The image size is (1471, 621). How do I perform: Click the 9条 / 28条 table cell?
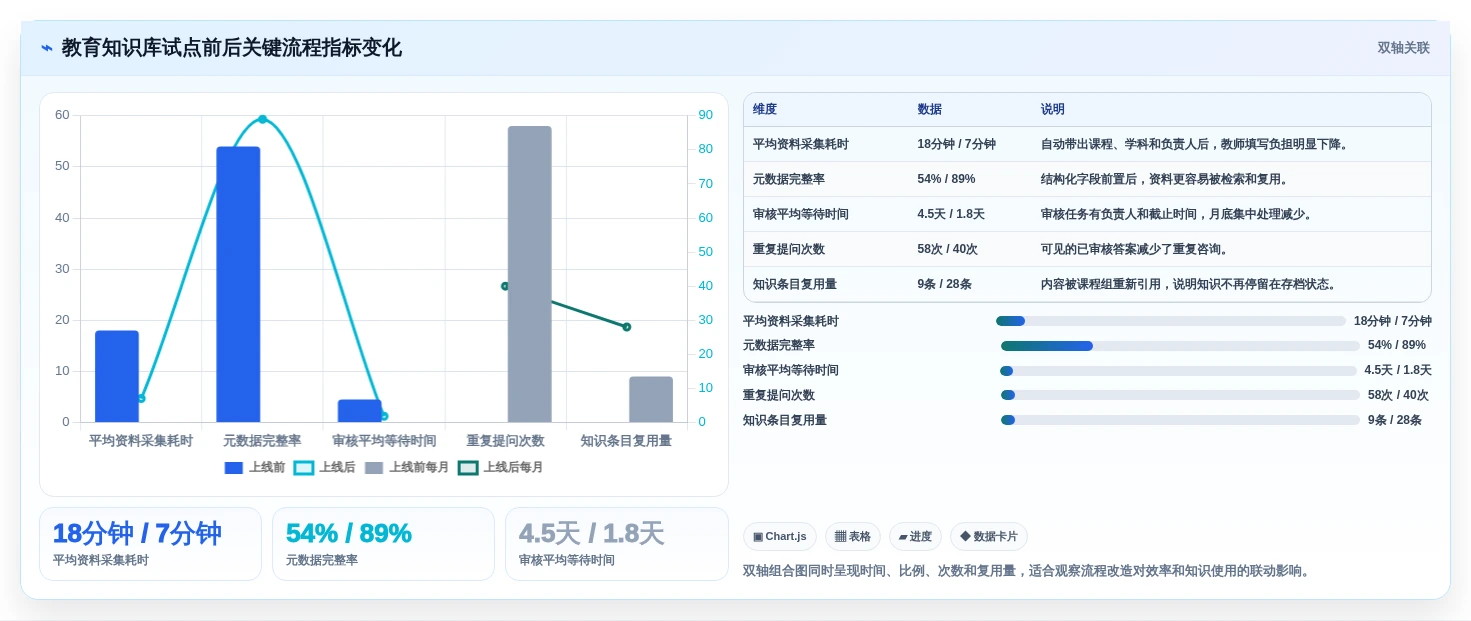click(x=944, y=284)
